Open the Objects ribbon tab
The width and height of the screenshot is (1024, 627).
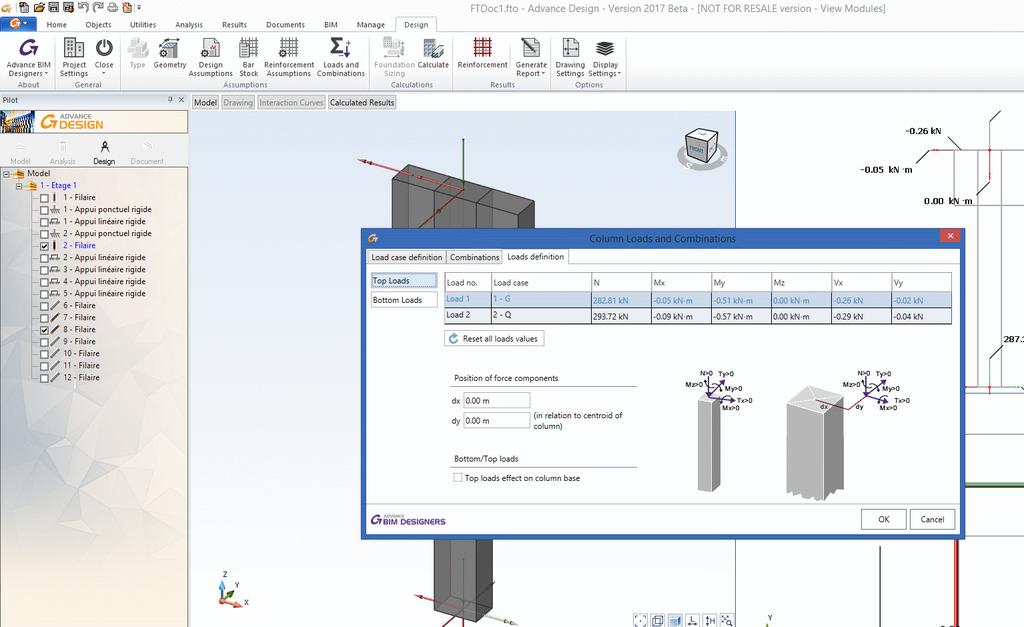point(98,25)
